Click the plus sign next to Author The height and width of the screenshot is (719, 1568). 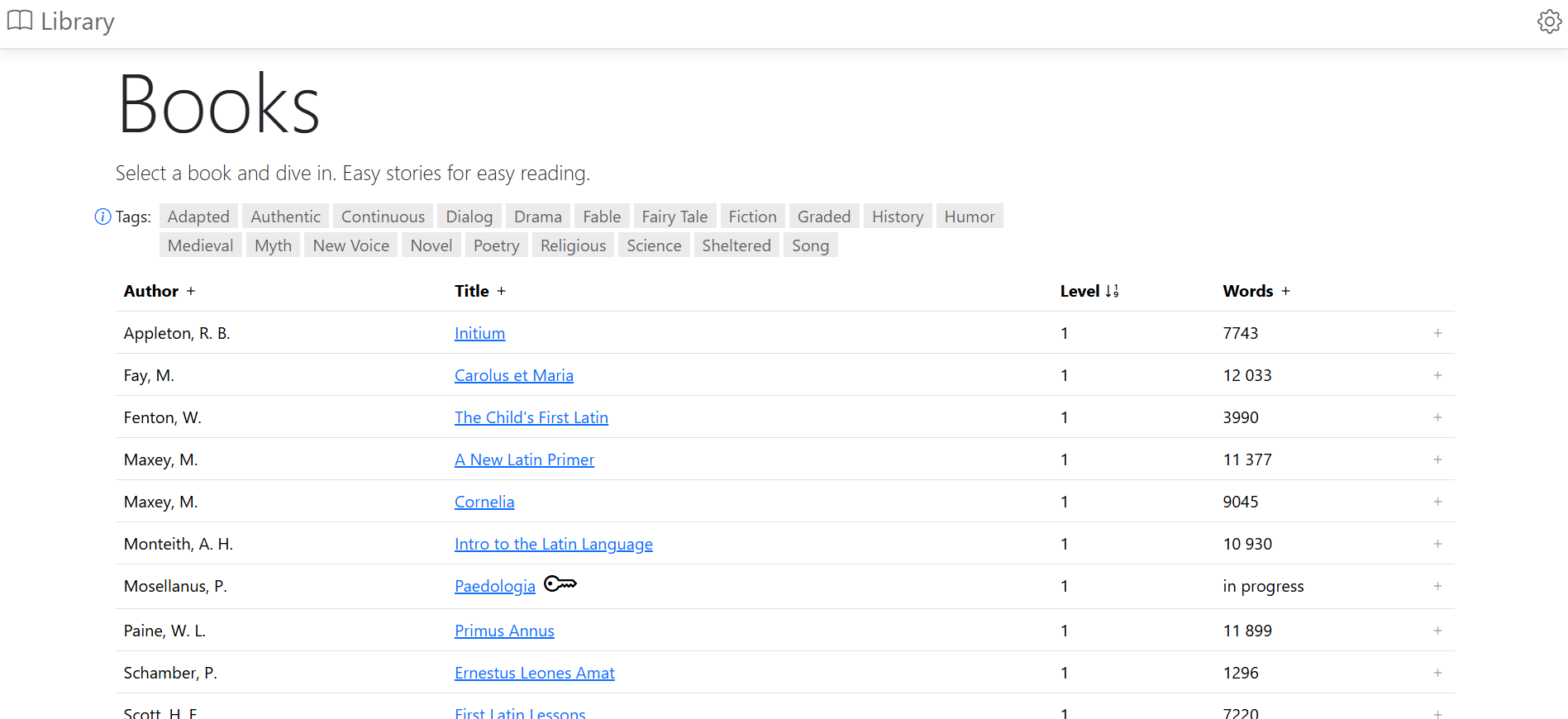coord(191,291)
